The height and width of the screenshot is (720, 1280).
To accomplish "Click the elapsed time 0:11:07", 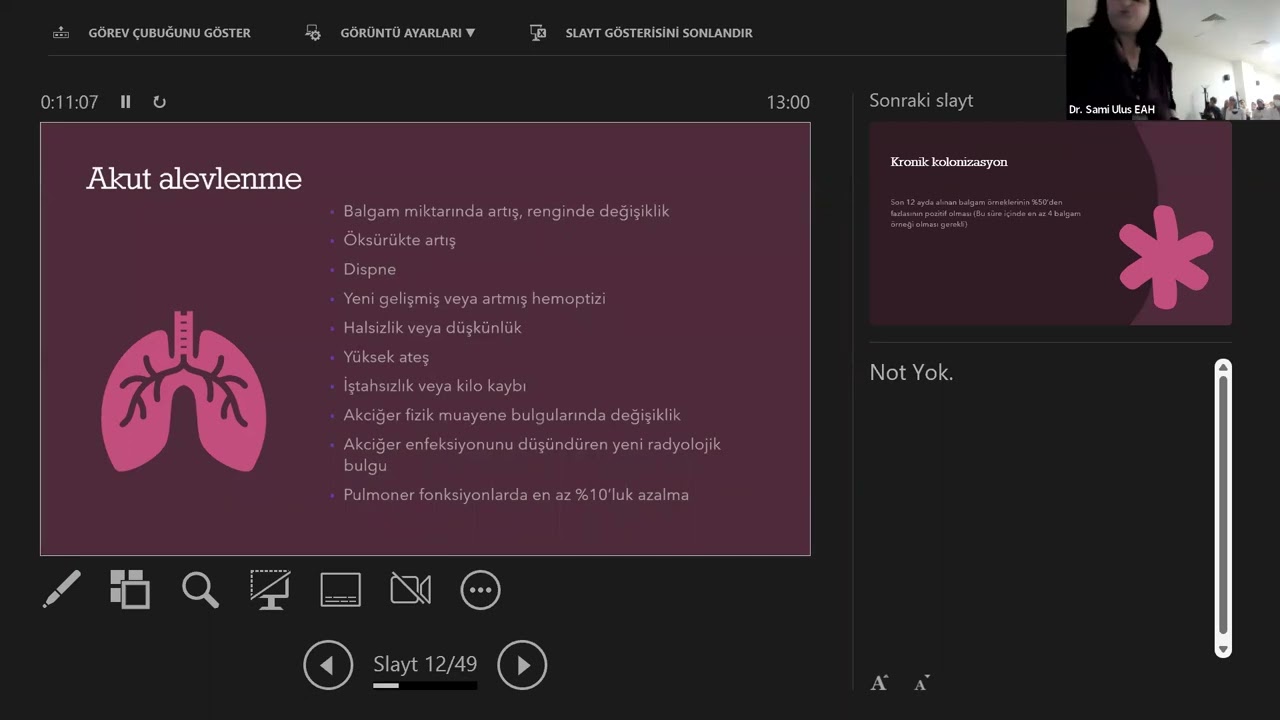I will pos(69,102).
